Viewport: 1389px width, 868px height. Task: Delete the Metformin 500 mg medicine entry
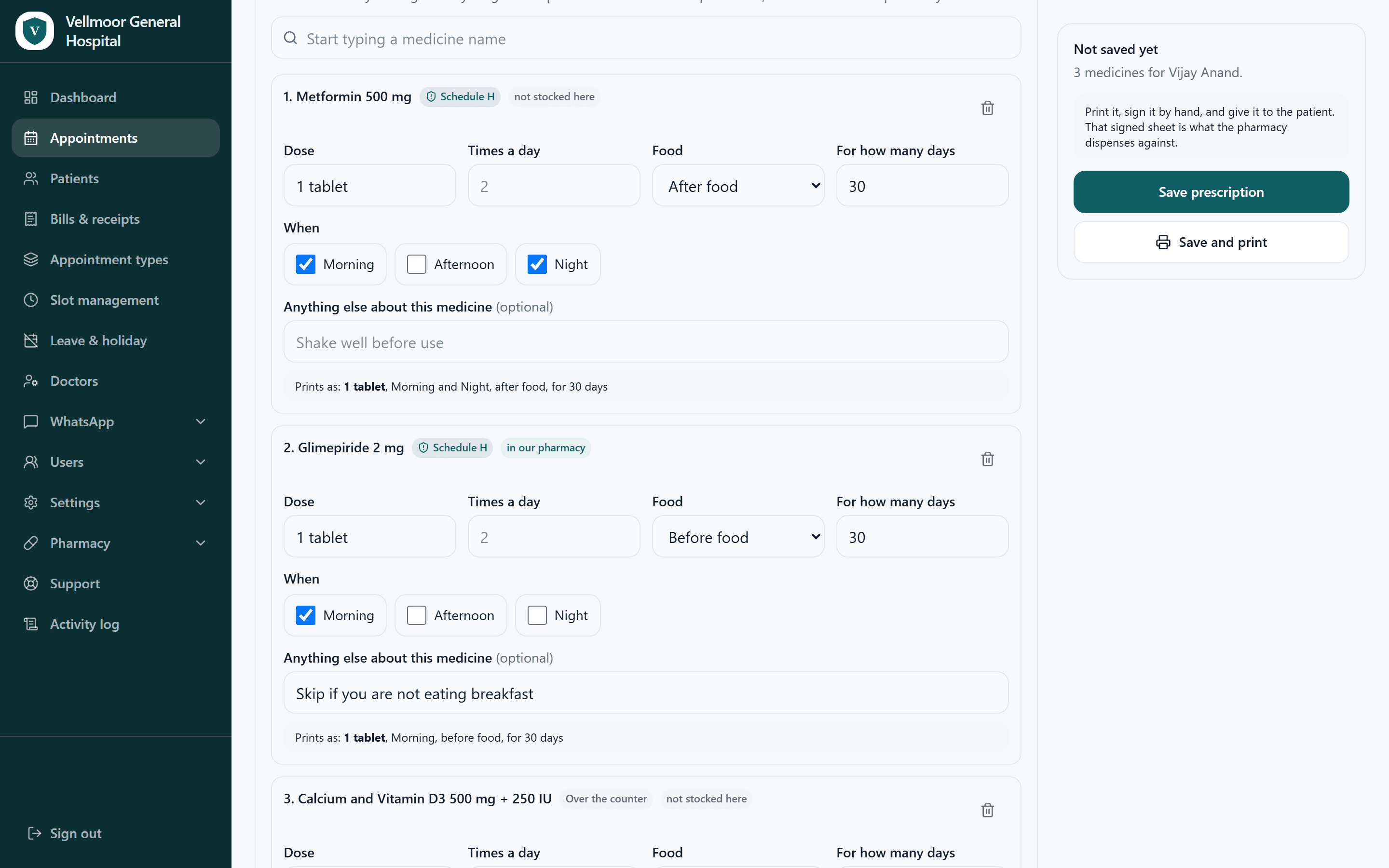(x=987, y=108)
